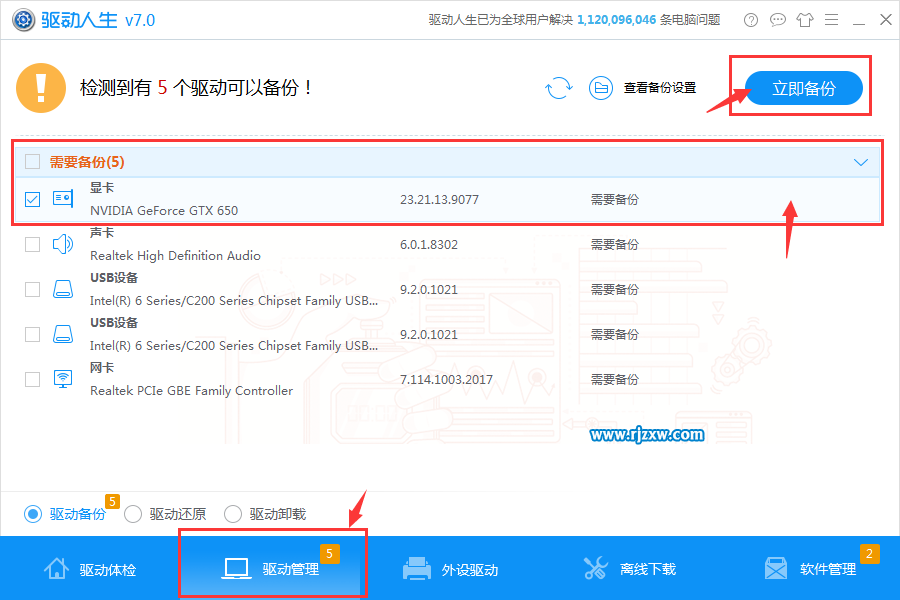Switch to the 软件管理 tab

810,568
